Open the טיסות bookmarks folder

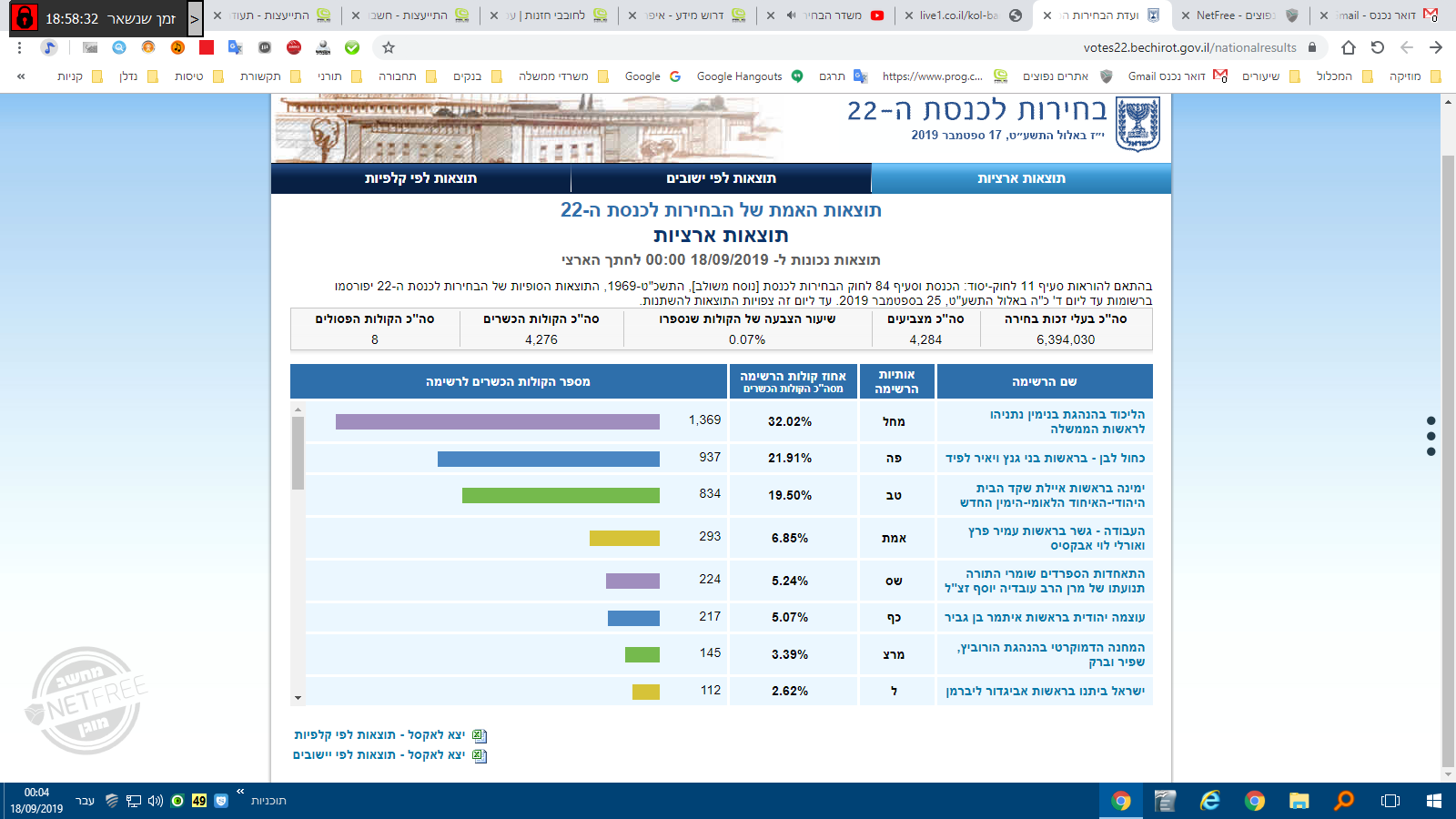coord(198,76)
